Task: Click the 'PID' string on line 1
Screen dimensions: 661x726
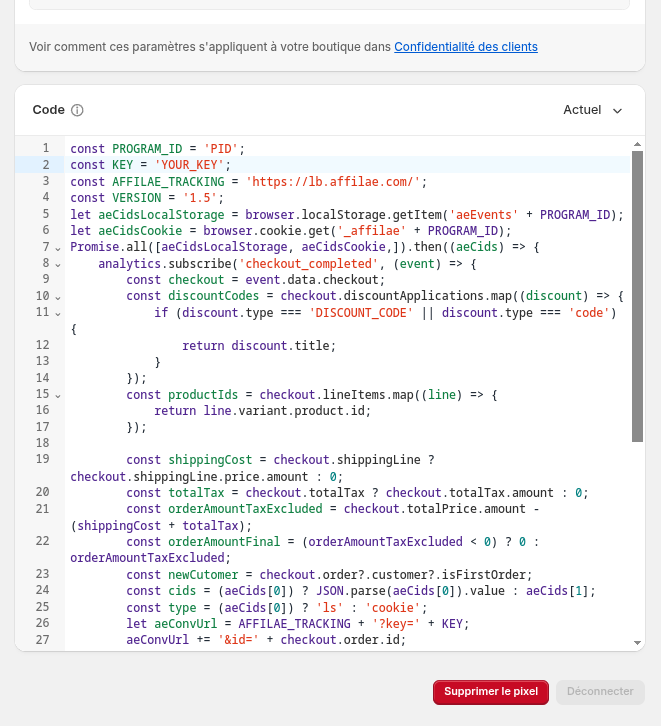Action: tap(221, 149)
